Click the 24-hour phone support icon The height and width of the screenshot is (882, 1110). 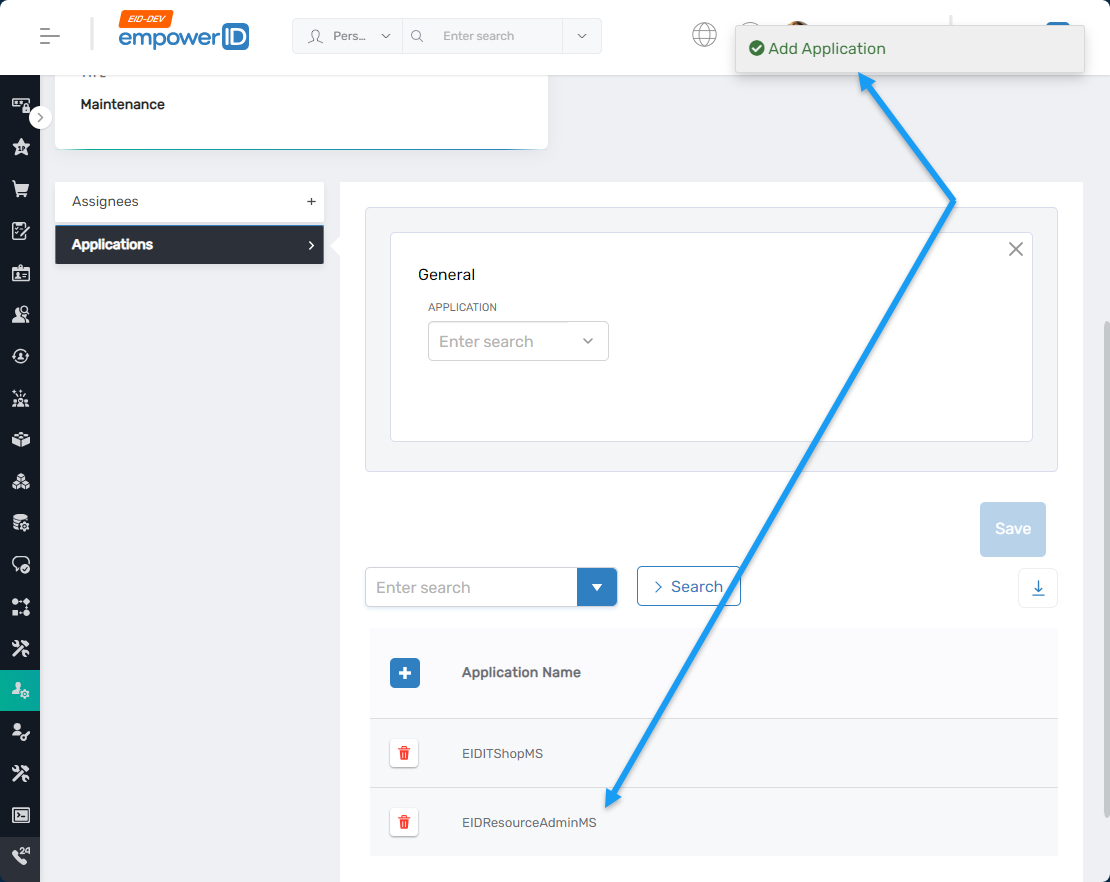(x=20, y=857)
